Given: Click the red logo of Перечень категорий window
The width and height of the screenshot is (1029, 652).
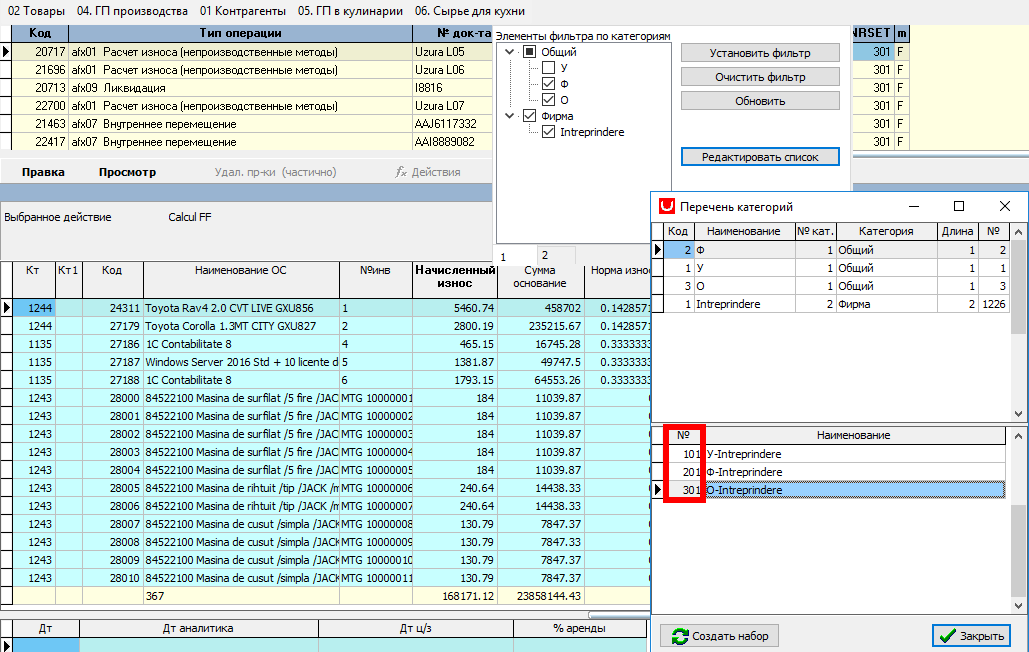Looking at the screenshot, I should click(667, 206).
